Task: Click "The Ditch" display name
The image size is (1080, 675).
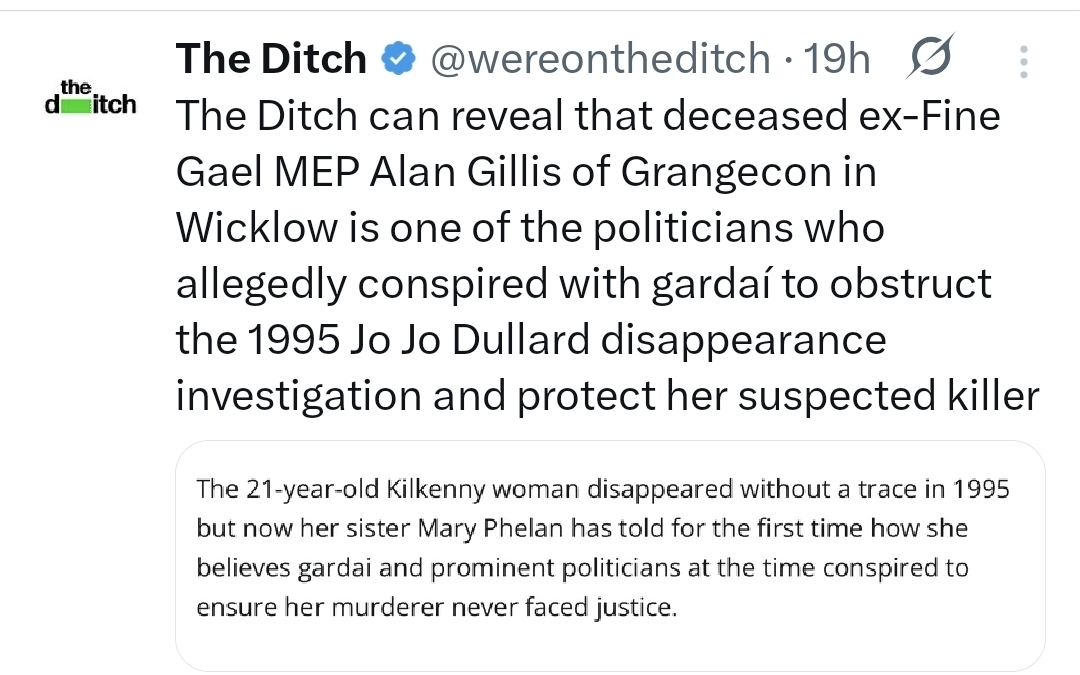Action: click(x=271, y=60)
